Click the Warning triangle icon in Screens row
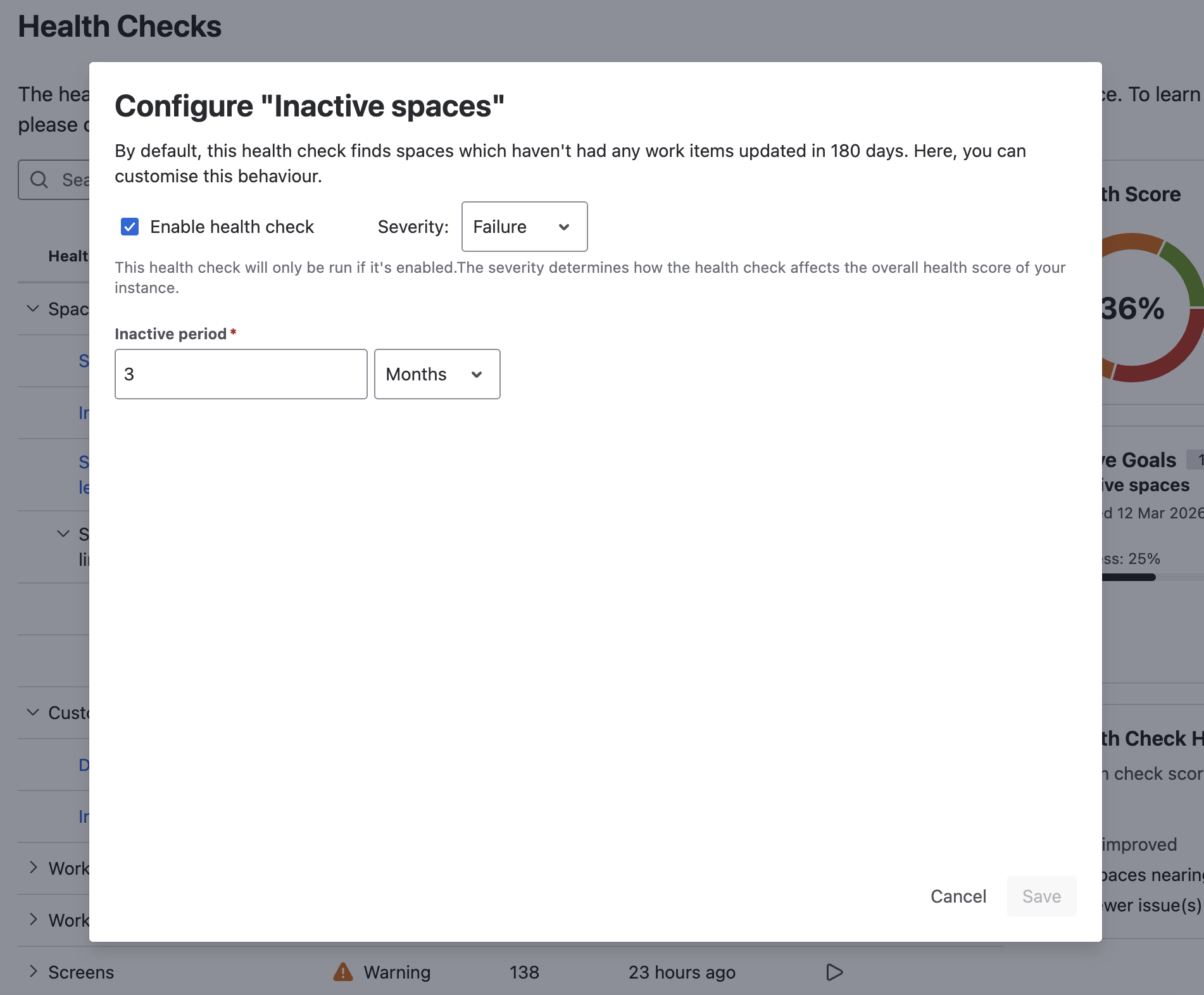 click(342, 972)
